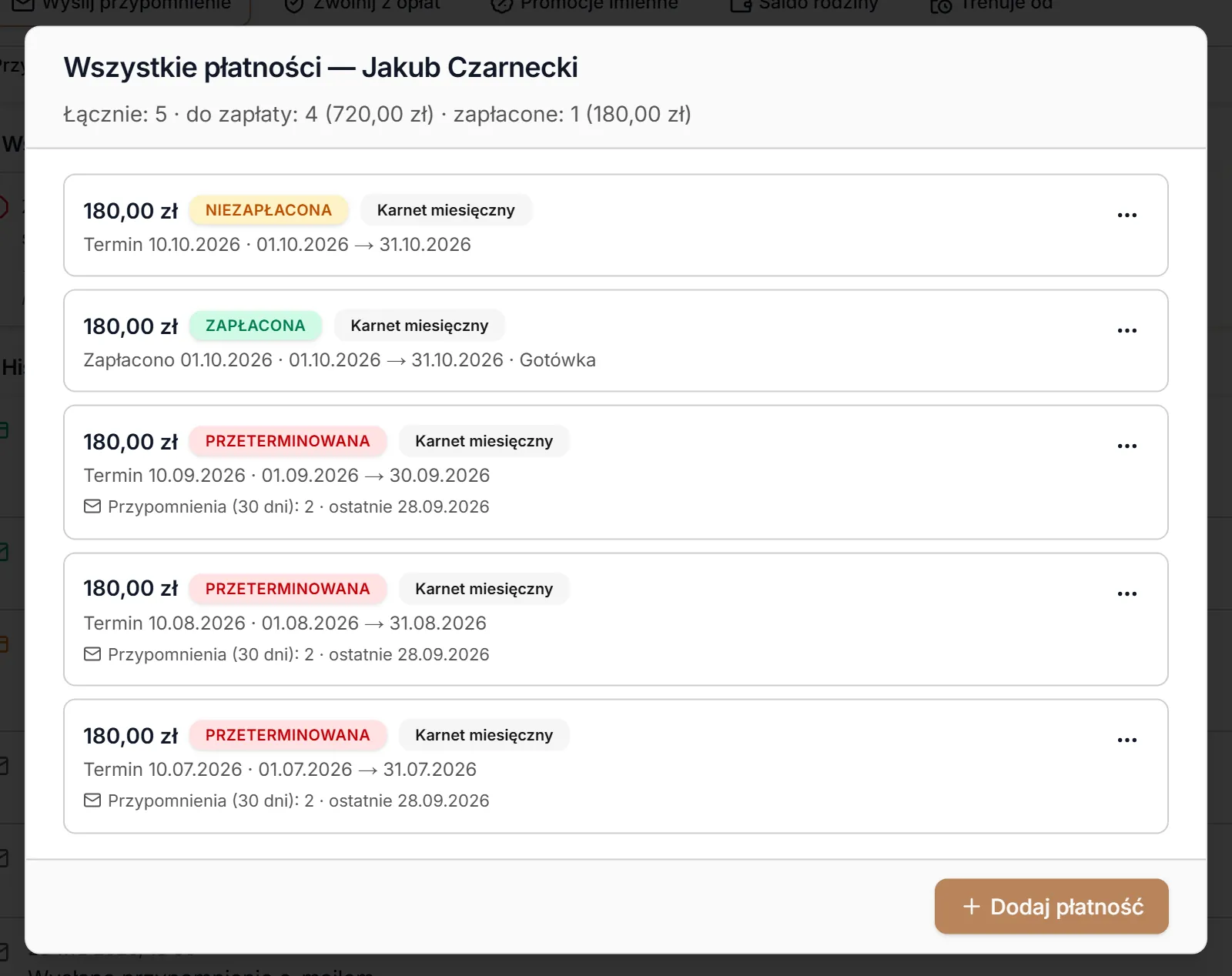
Task: Click the envelope reminder icon on September payment
Action: [92, 506]
